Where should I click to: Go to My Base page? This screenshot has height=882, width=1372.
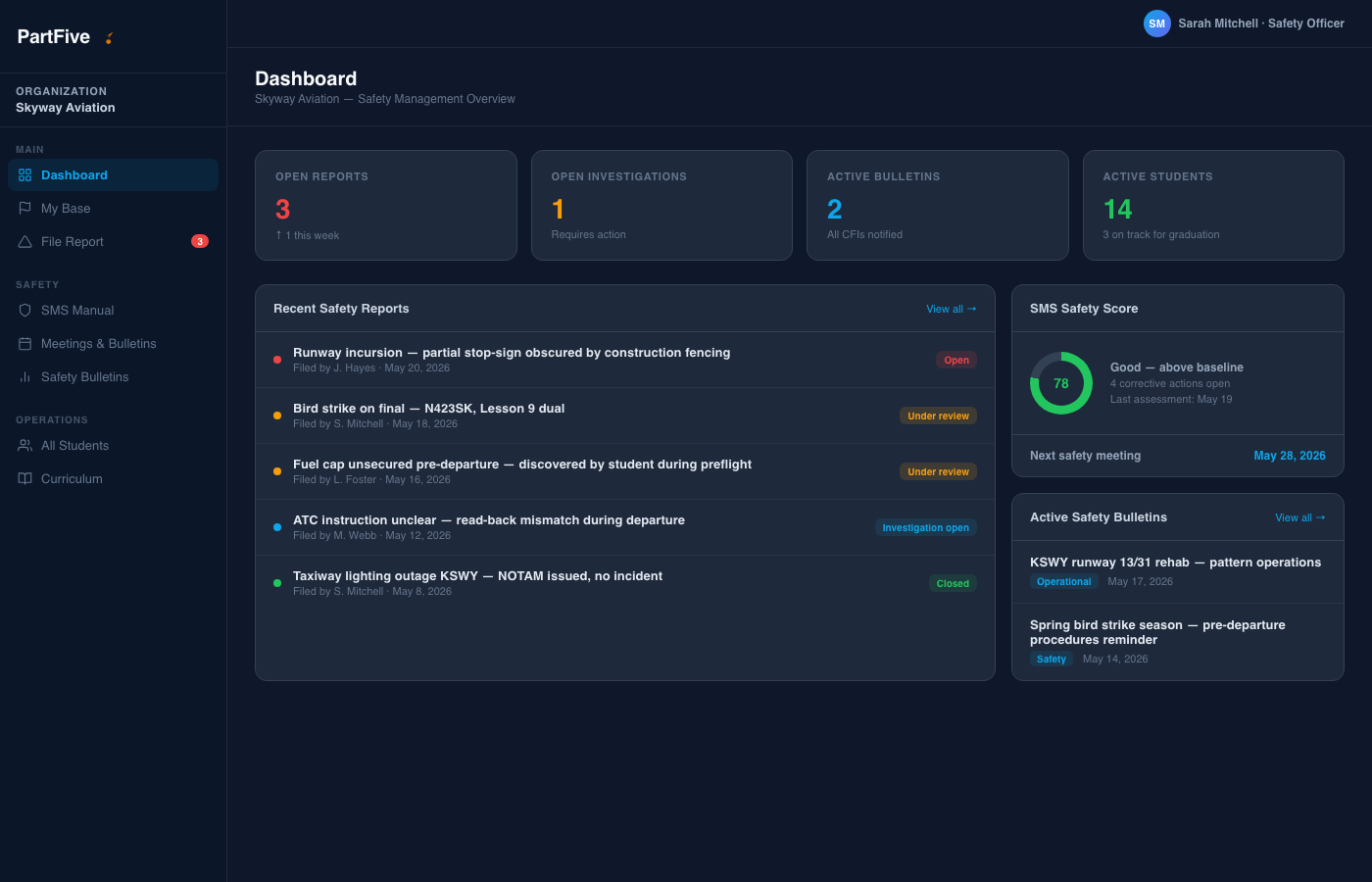[x=113, y=209]
